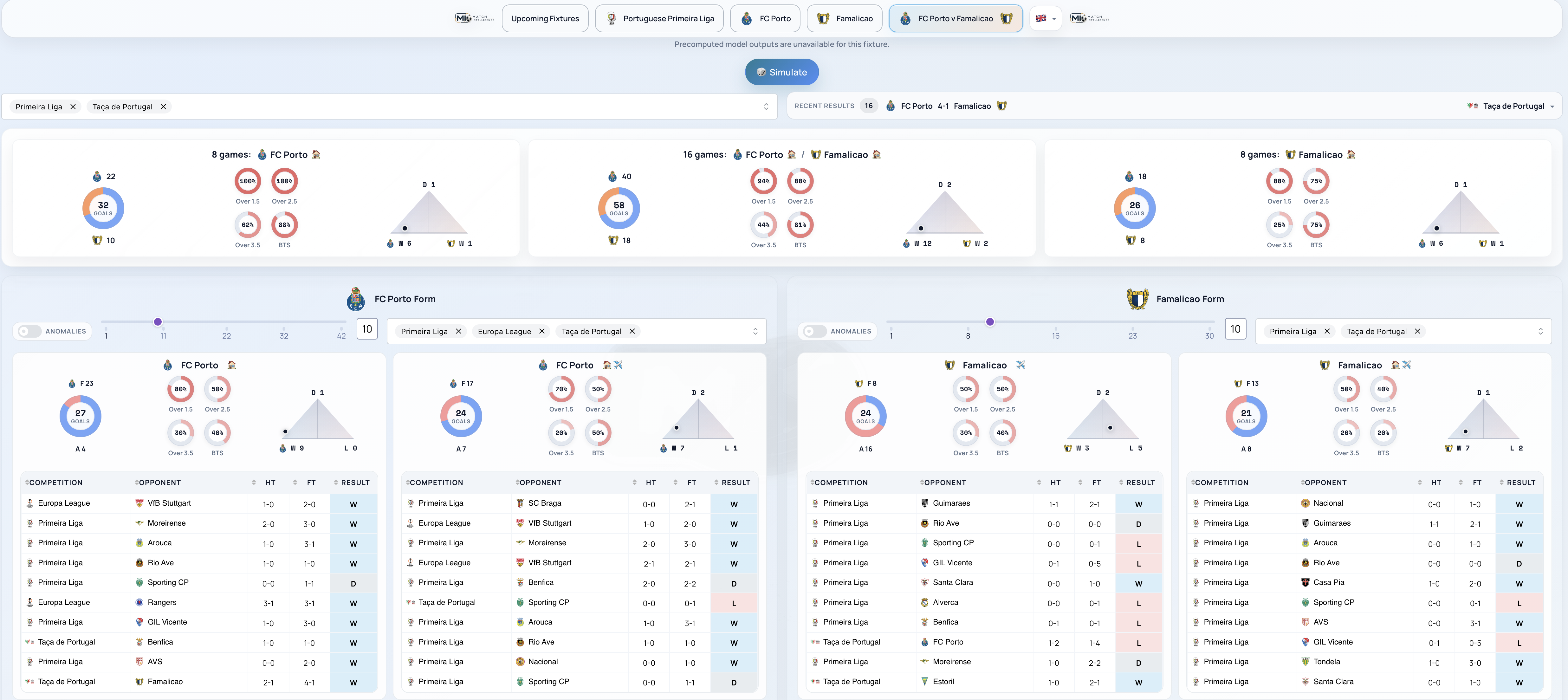Edit the Famalicao games count field showing 10

(x=1235, y=329)
